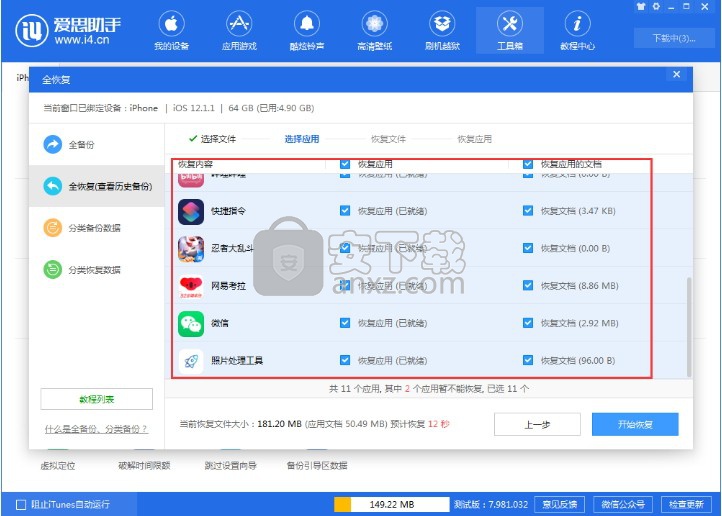Select the 全备份 sidebar item
Viewport: 722px width, 516px height.
click(96, 145)
